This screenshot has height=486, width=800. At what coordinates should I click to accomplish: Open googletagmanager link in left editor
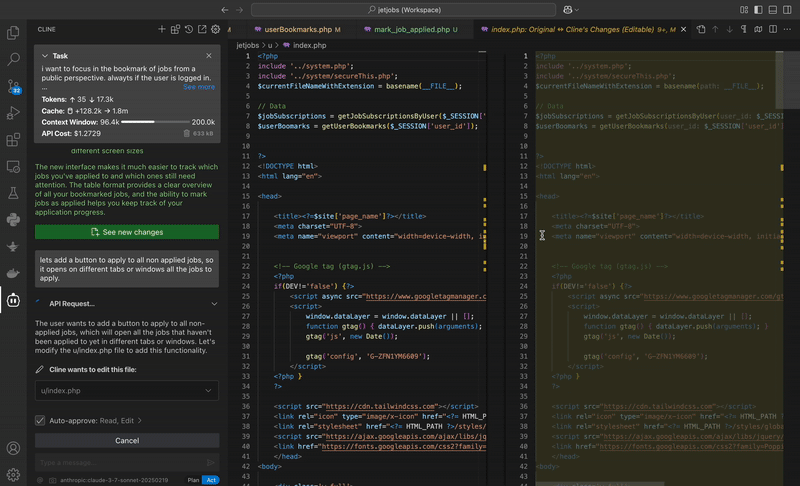pyautogui.click(x=426, y=296)
